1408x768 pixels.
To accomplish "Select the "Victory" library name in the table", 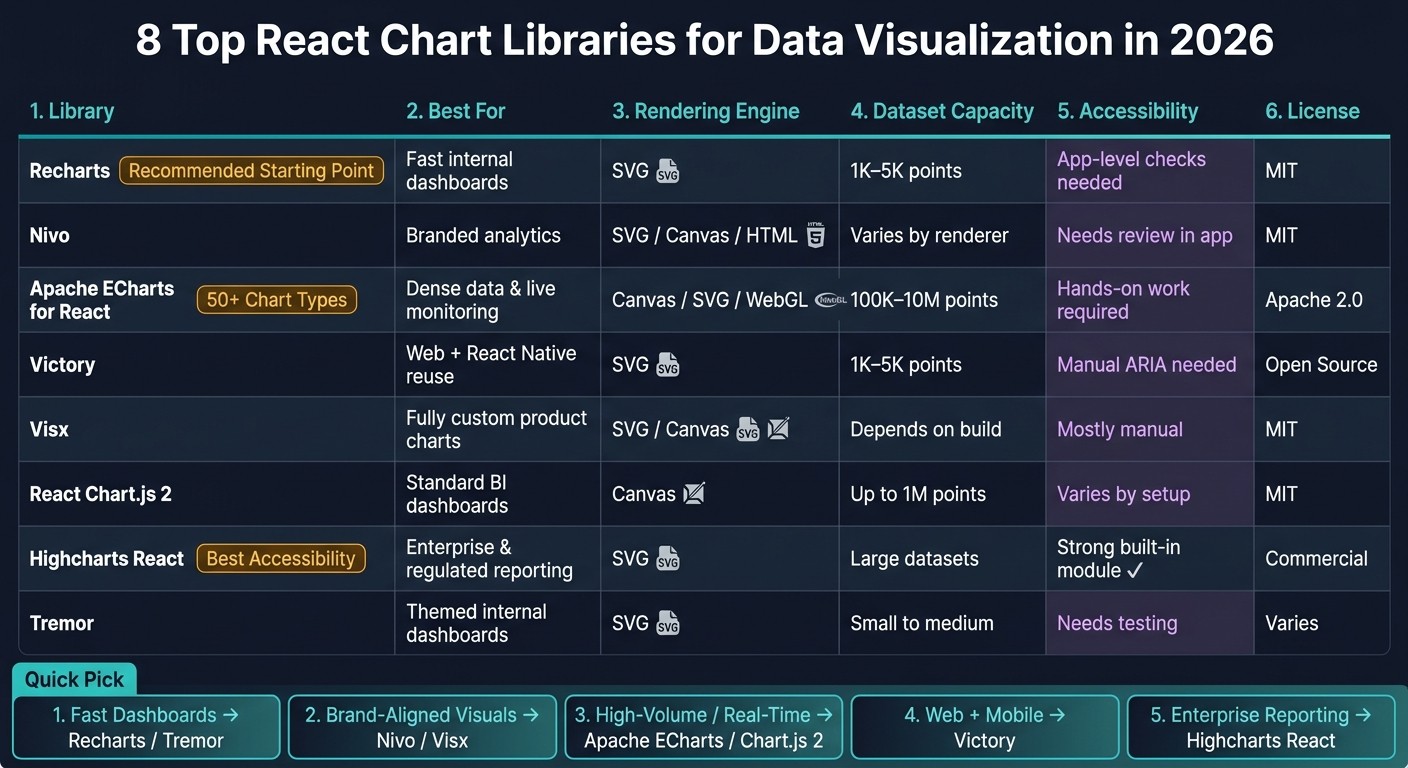I will (62, 365).
